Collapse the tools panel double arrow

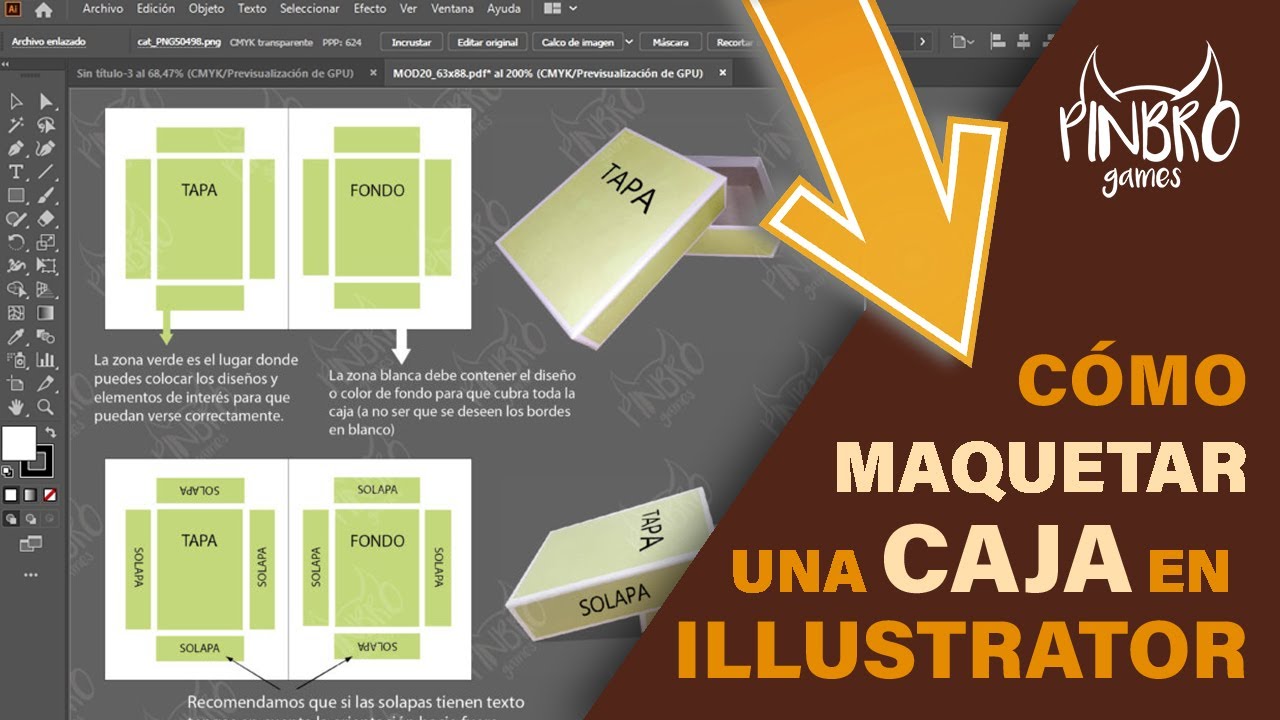pos(5,62)
